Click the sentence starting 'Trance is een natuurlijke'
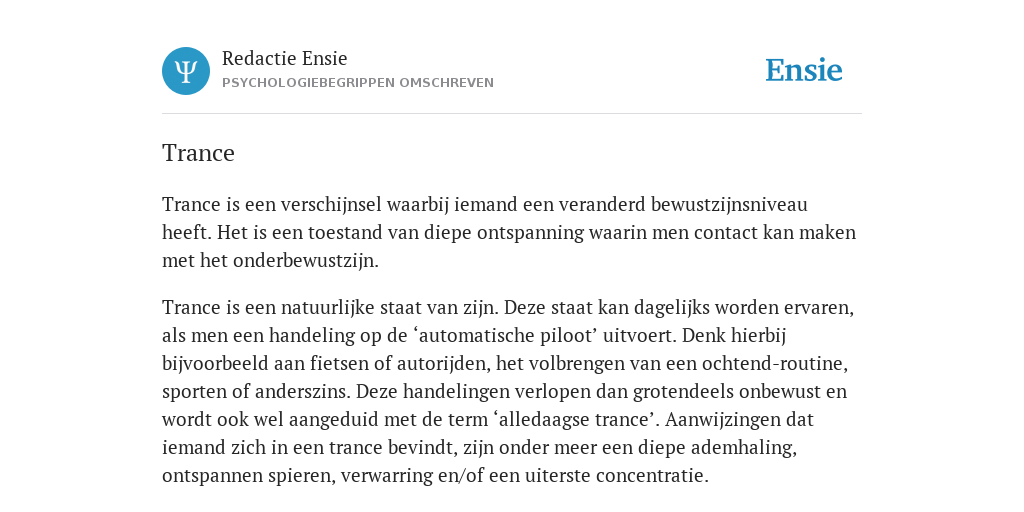The height and width of the screenshot is (512, 1024). point(331,307)
